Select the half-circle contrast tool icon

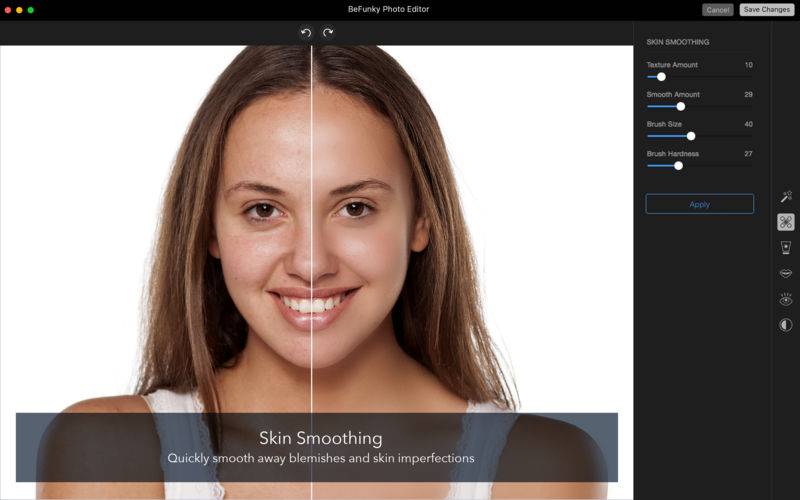pyautogui.click(x=786, y=325)
